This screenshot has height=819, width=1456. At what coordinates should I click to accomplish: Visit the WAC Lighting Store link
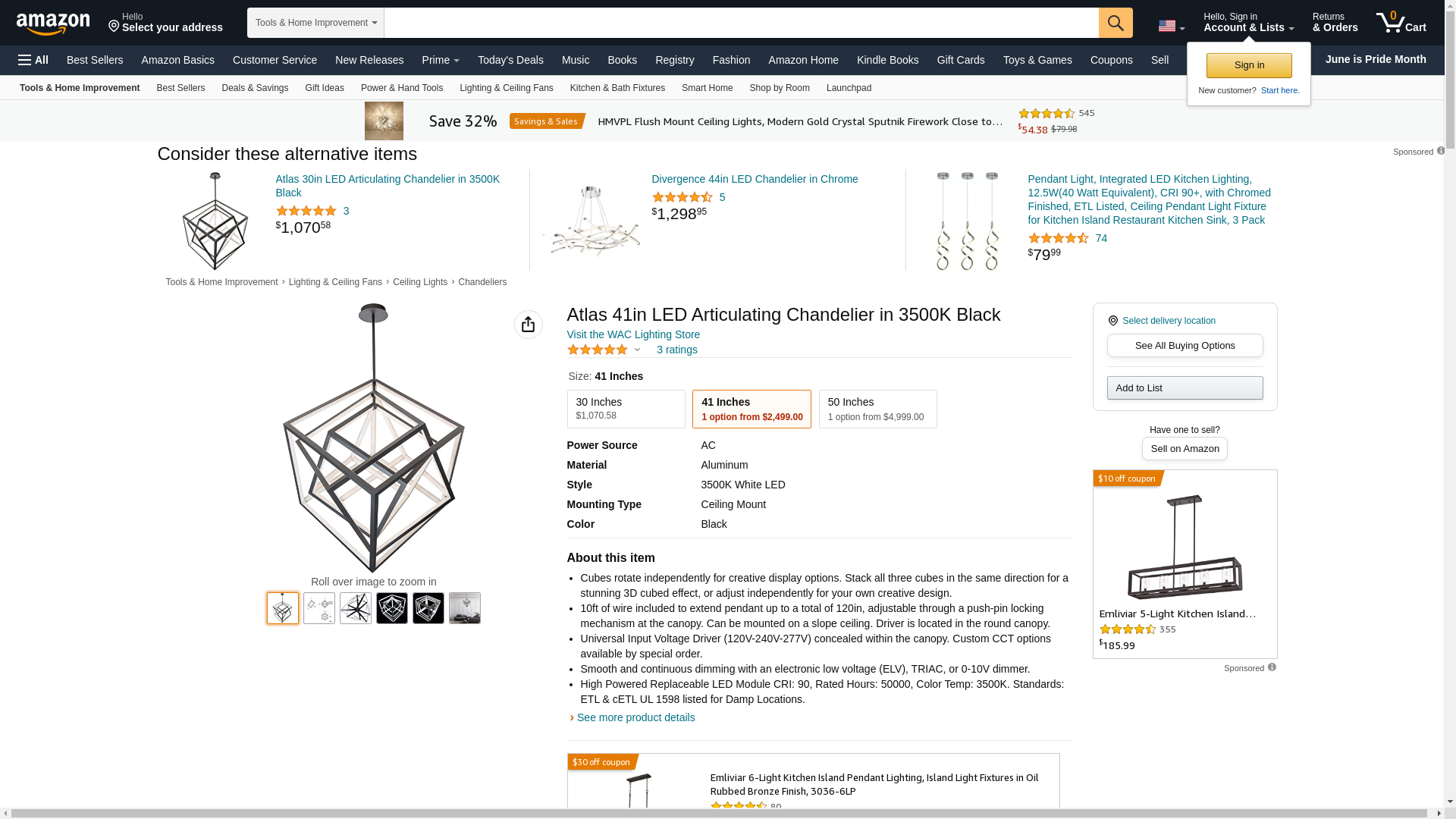(x=633, y=334)
